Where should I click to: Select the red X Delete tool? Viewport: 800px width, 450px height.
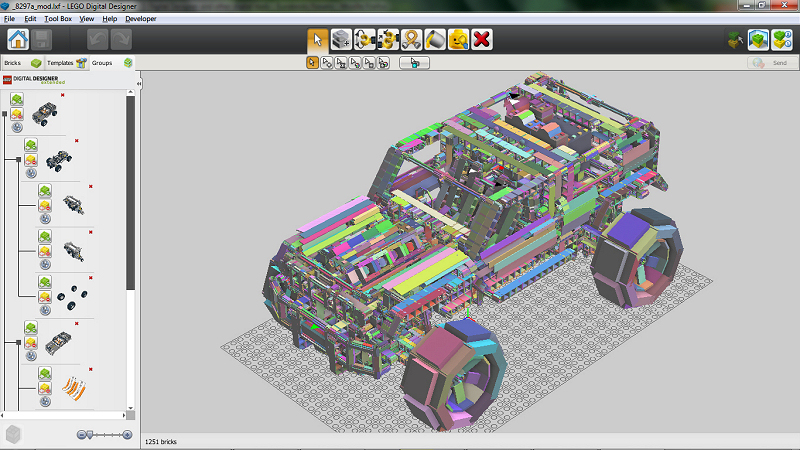tap(482, 39)
